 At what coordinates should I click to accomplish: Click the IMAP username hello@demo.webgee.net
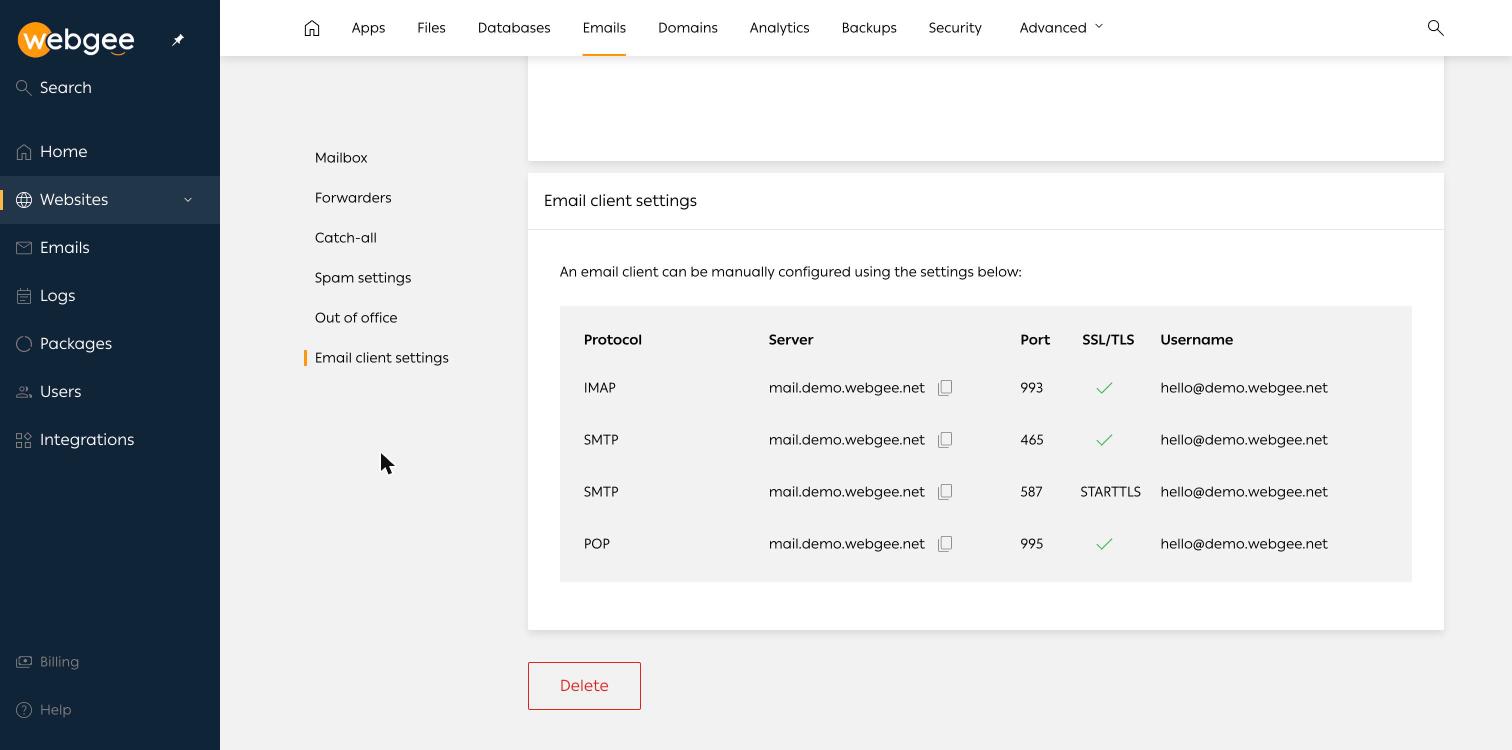[1244, 388]
